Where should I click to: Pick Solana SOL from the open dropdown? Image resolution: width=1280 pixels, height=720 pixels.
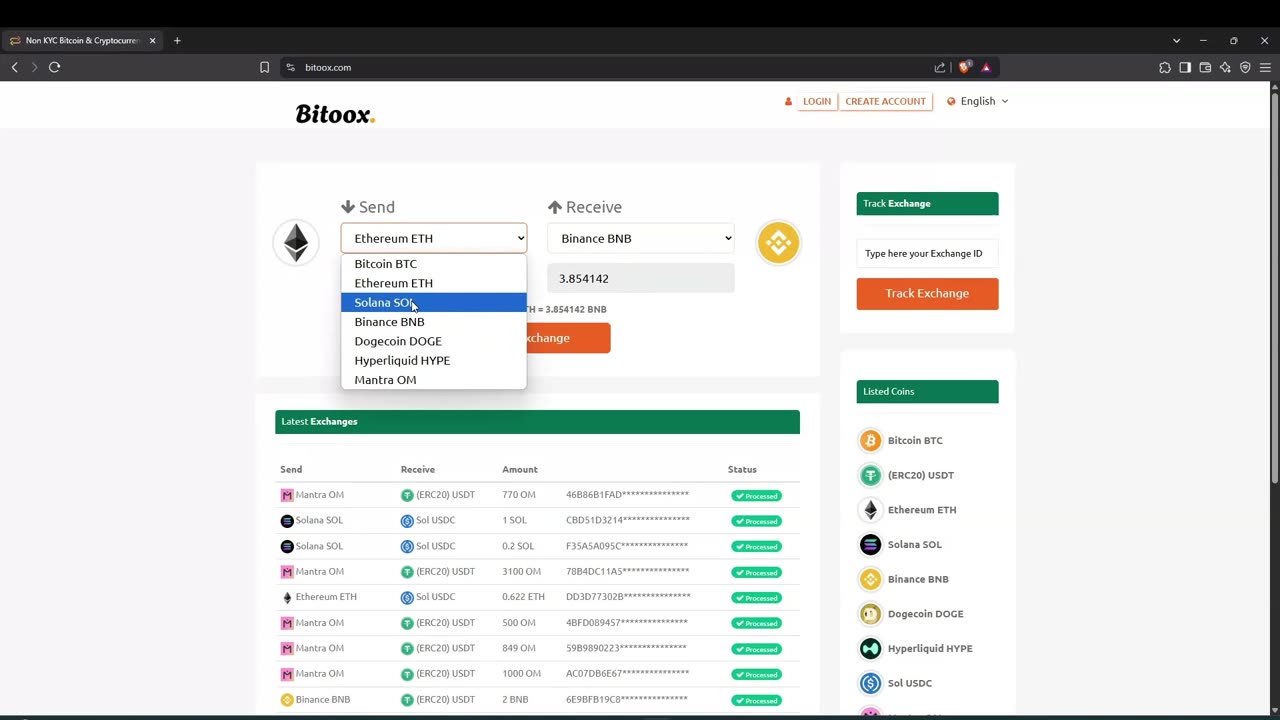click(433, 302)
